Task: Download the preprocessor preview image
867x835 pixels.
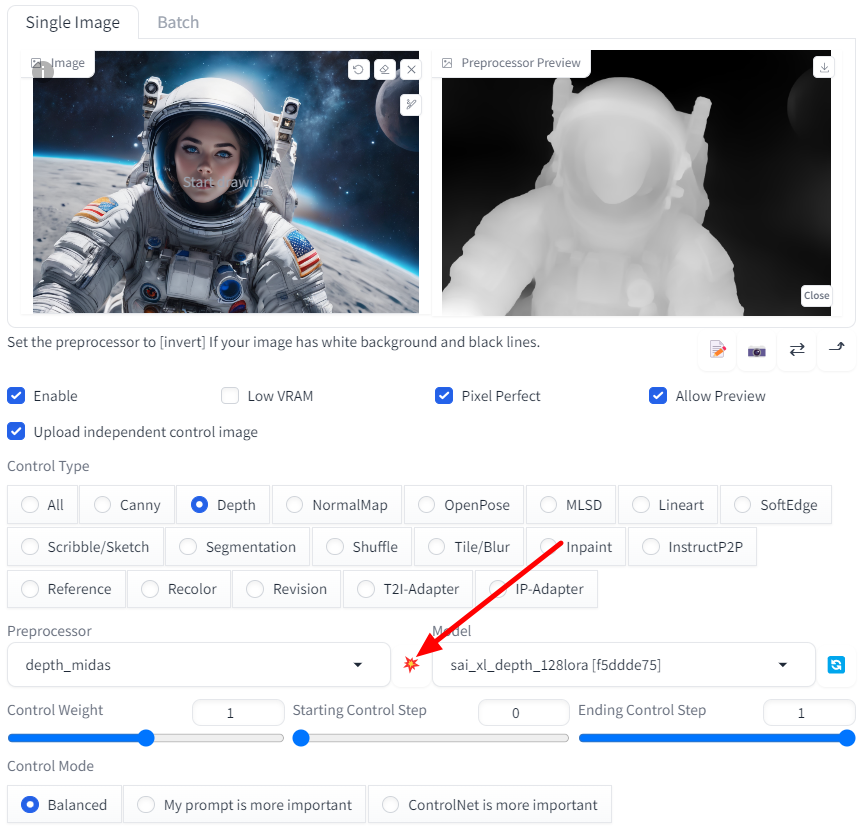Action: pos(824,67)
